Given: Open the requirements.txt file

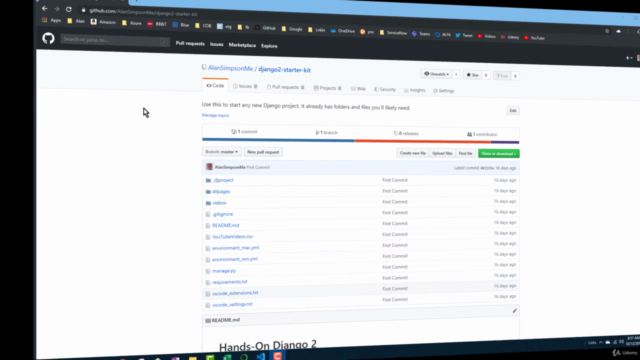Looking at the screenshot, I should 230,282.
